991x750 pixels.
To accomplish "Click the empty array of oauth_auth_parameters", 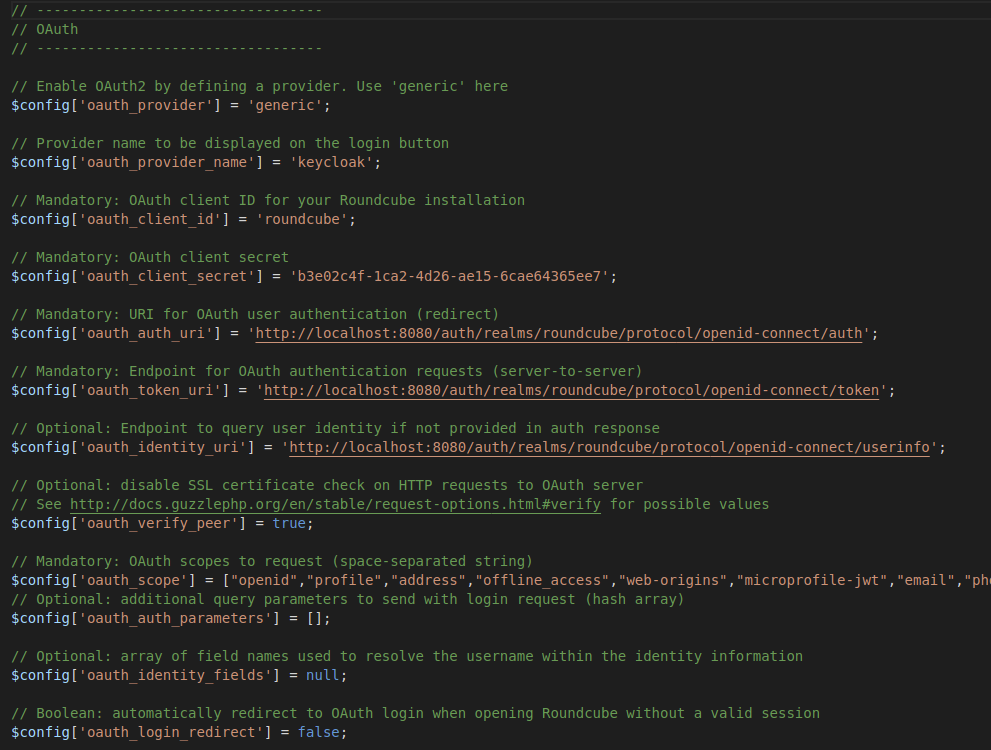I will point(317,618).
